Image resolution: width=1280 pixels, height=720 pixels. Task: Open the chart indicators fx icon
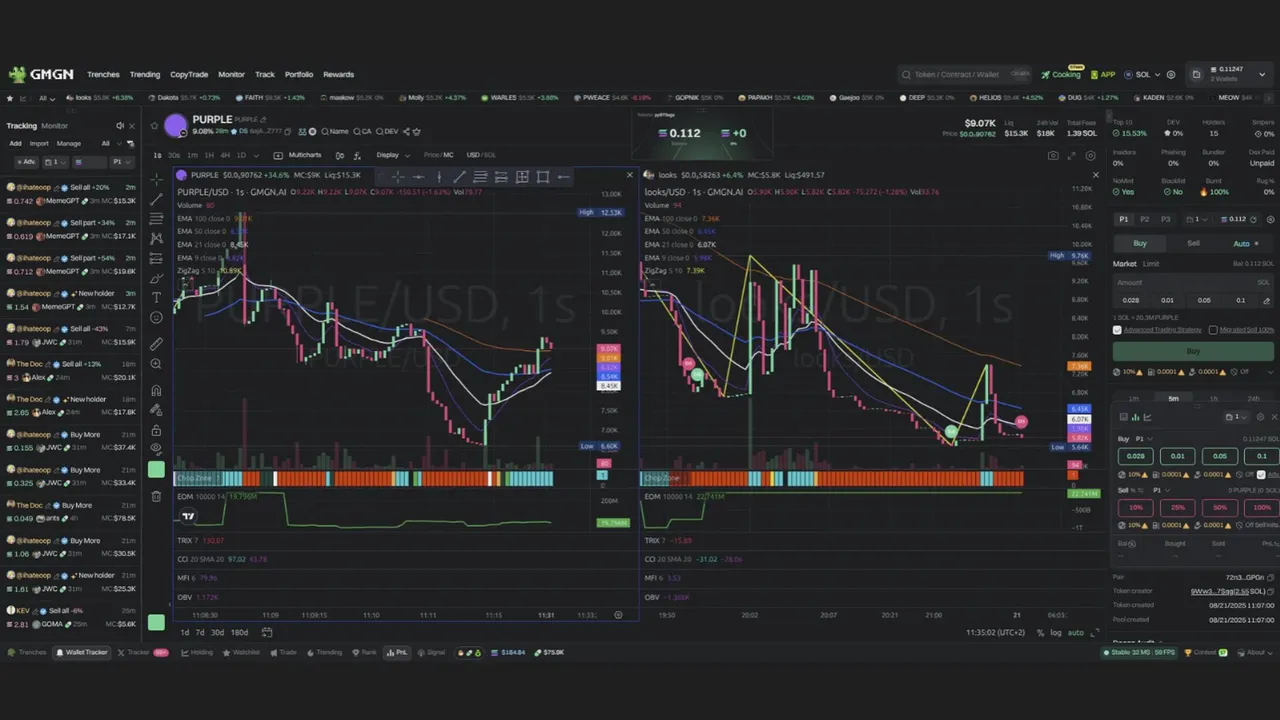pyautogui.click(x=357, y=155)
